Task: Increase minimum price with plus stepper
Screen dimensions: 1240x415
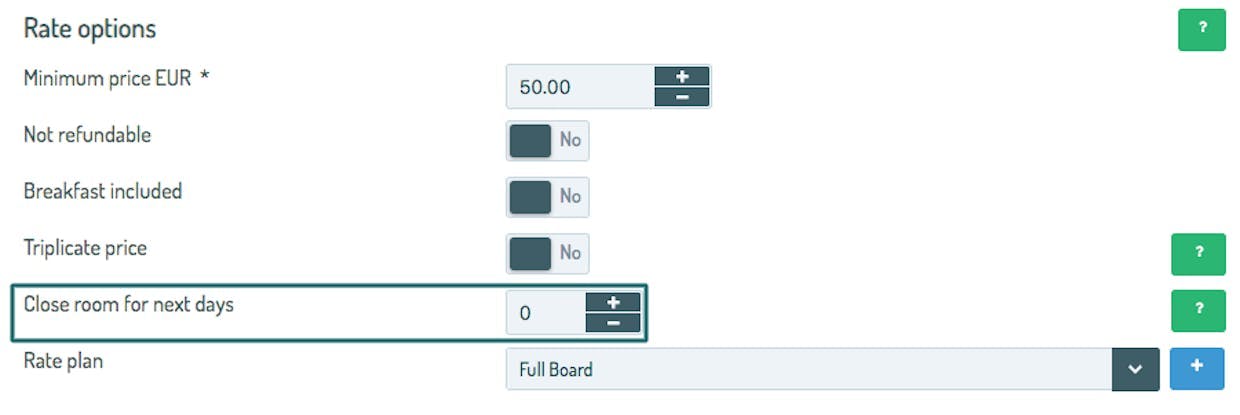Action: coord(682,76)
